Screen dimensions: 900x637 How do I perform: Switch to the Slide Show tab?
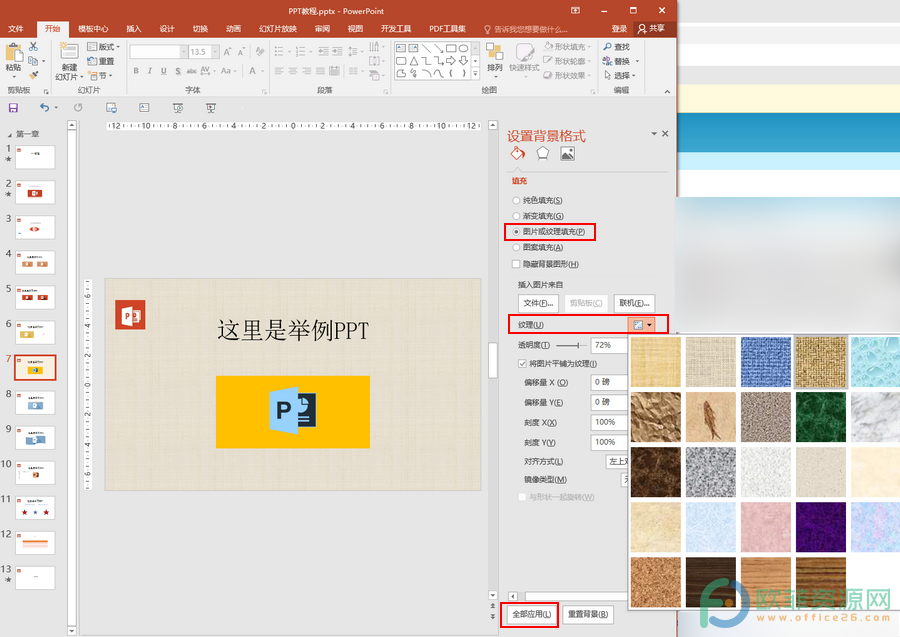tap(278, 29)
